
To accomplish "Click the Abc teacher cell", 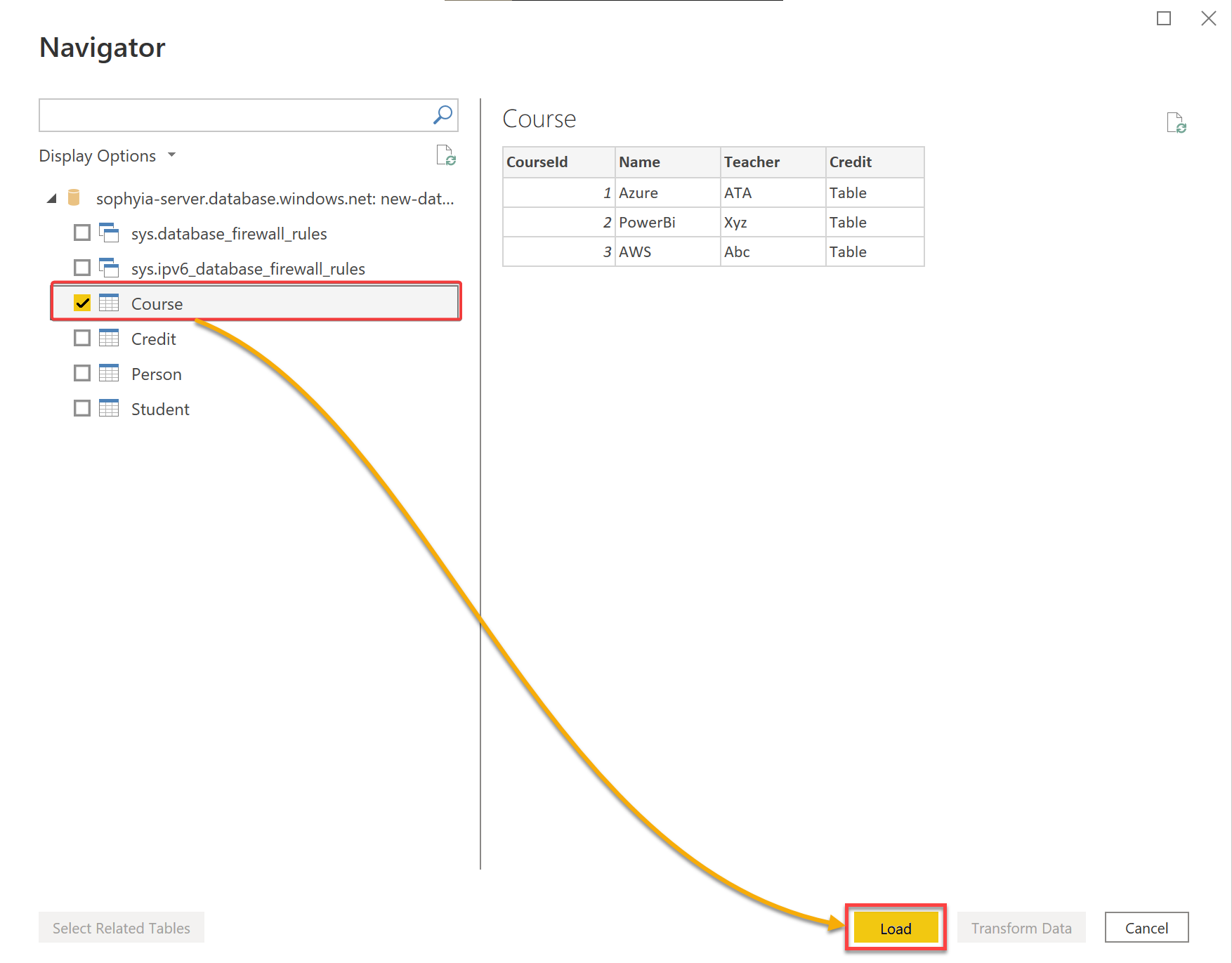I will pos(773,251).
